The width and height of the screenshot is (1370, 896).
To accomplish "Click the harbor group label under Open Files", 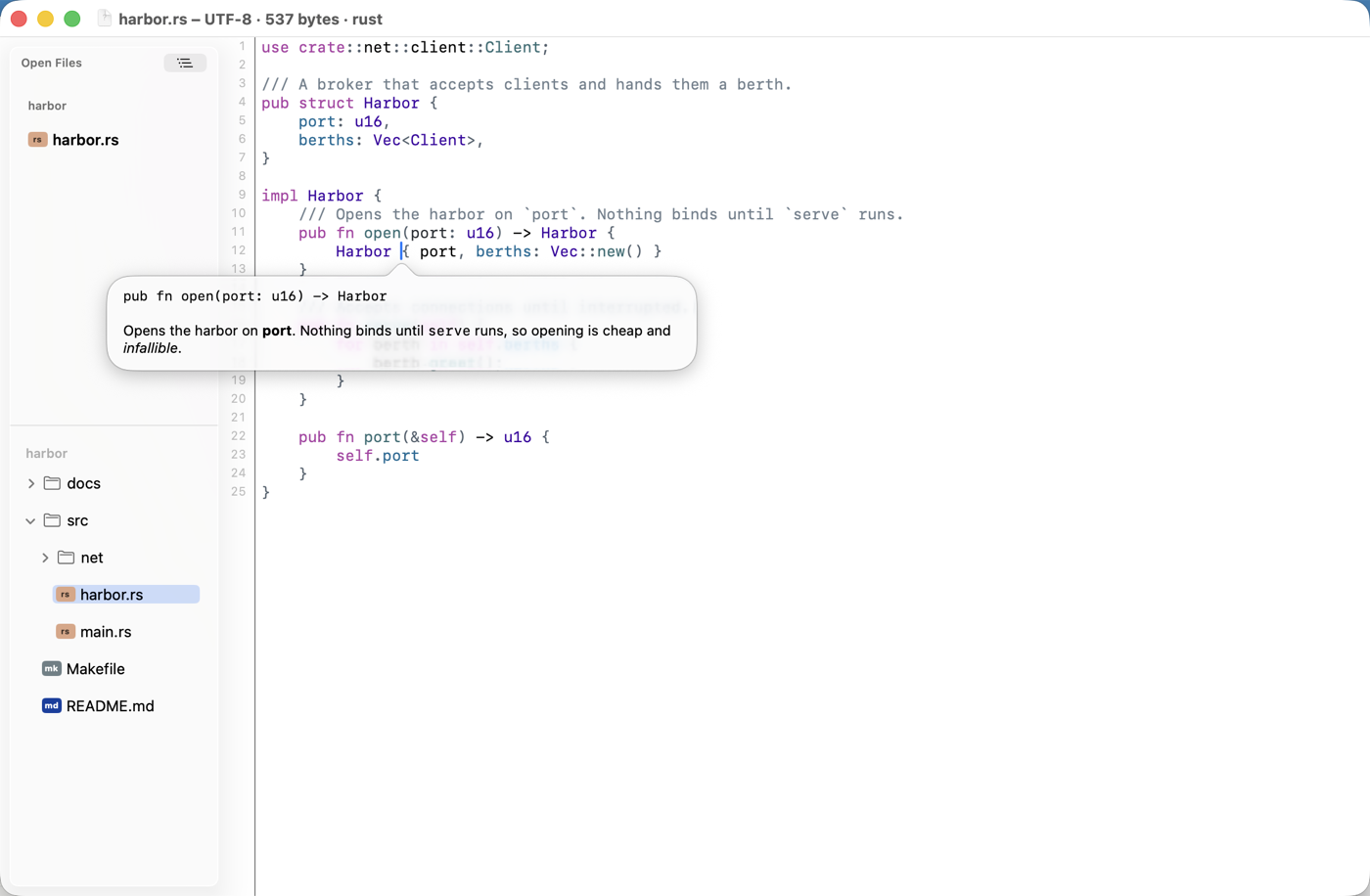I will point(47,106).
